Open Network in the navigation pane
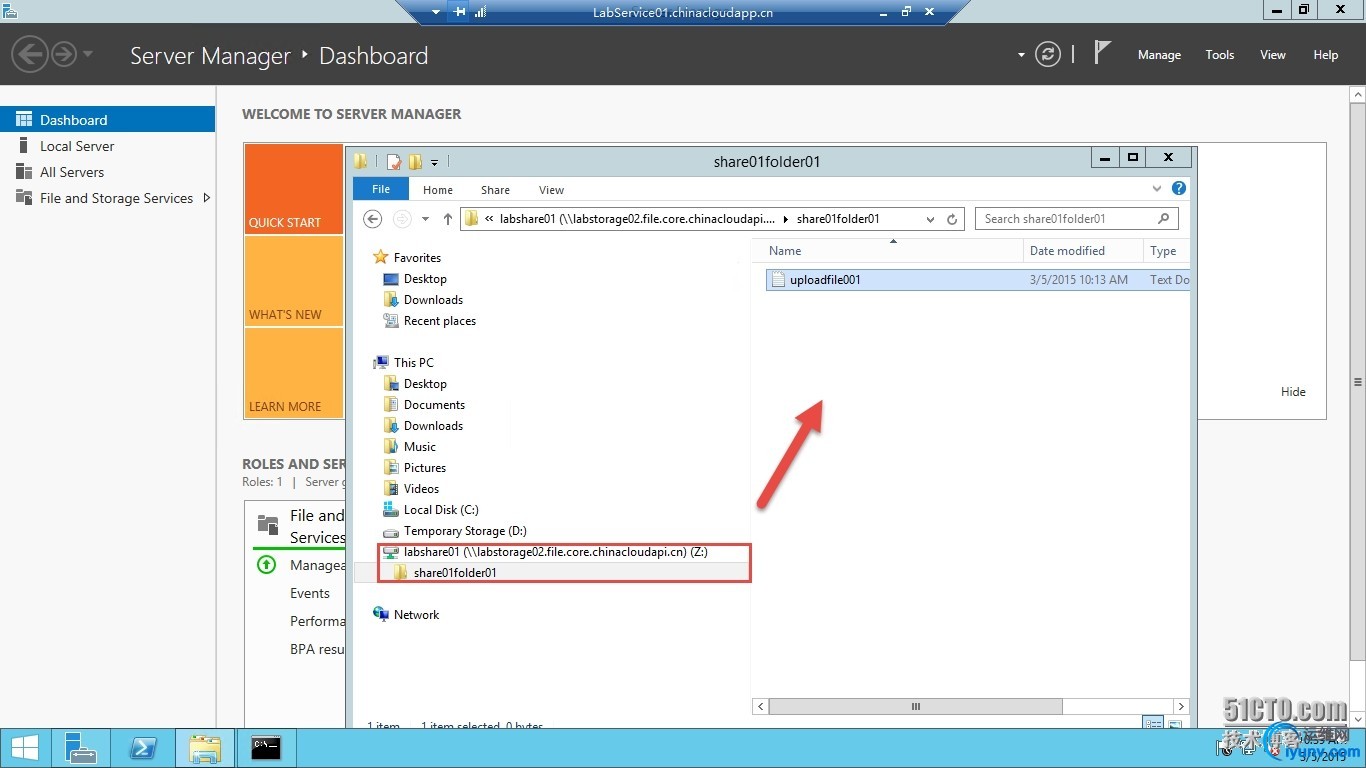The height and width of the screenshot is (768, 1366). point(416,615)
